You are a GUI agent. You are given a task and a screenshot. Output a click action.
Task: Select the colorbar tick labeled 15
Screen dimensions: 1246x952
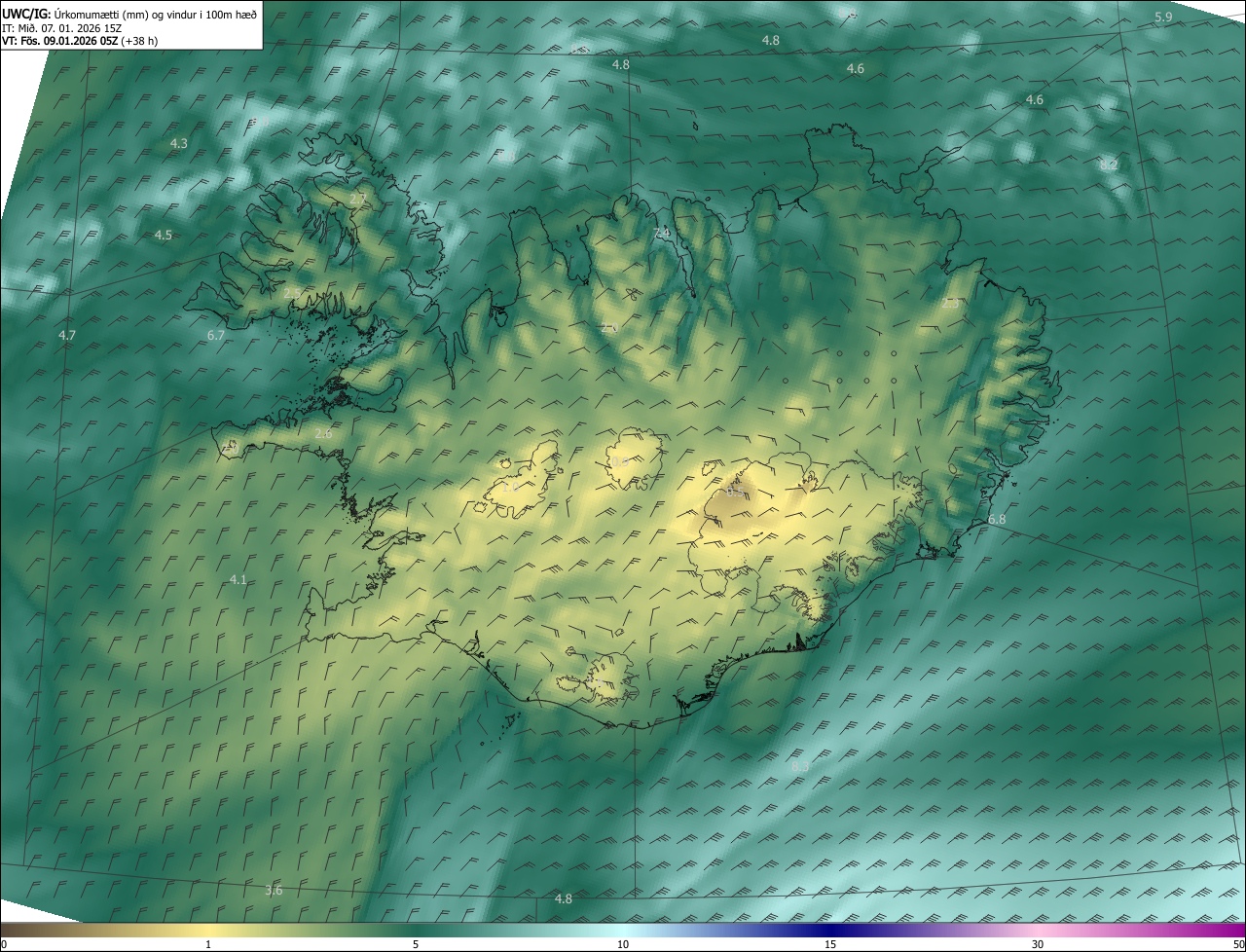(x=830, y=945)
